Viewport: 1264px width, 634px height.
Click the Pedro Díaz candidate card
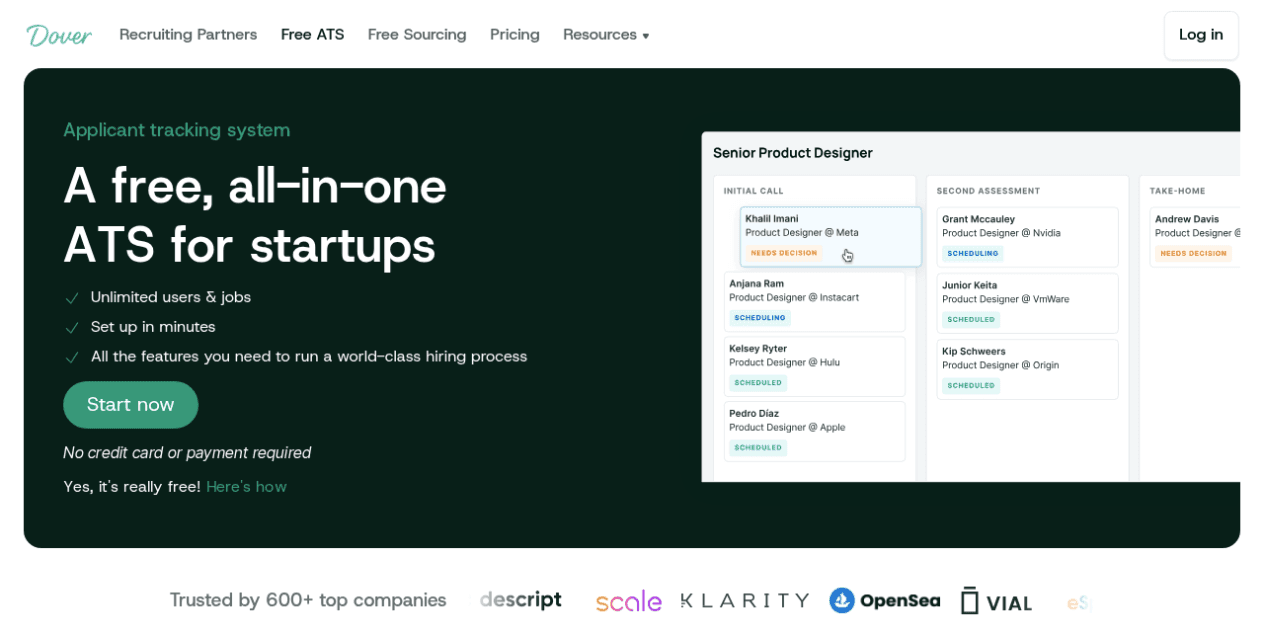tap(814, 431)
